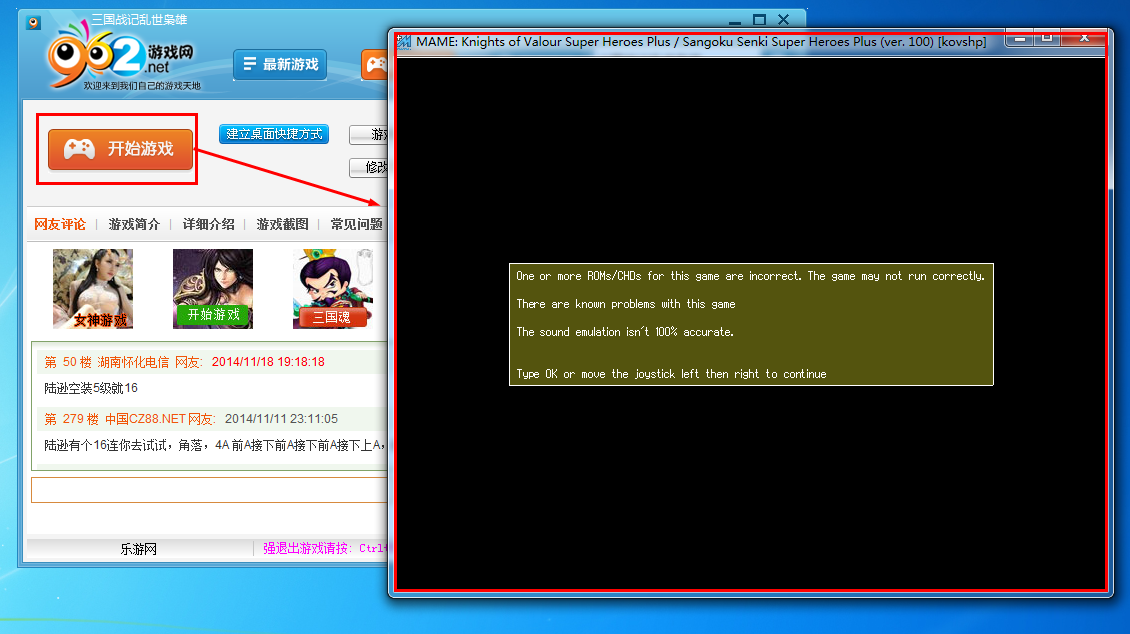
Task: Click the magenta 强退出游戏请按 hint text
Action: (x=325, y=548)
